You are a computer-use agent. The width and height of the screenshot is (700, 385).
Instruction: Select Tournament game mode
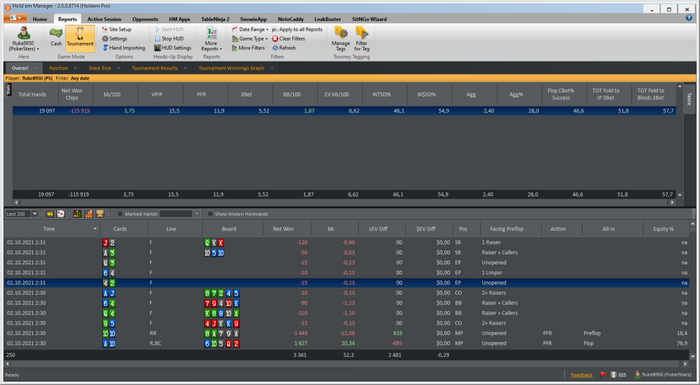(x=80, y=38)
